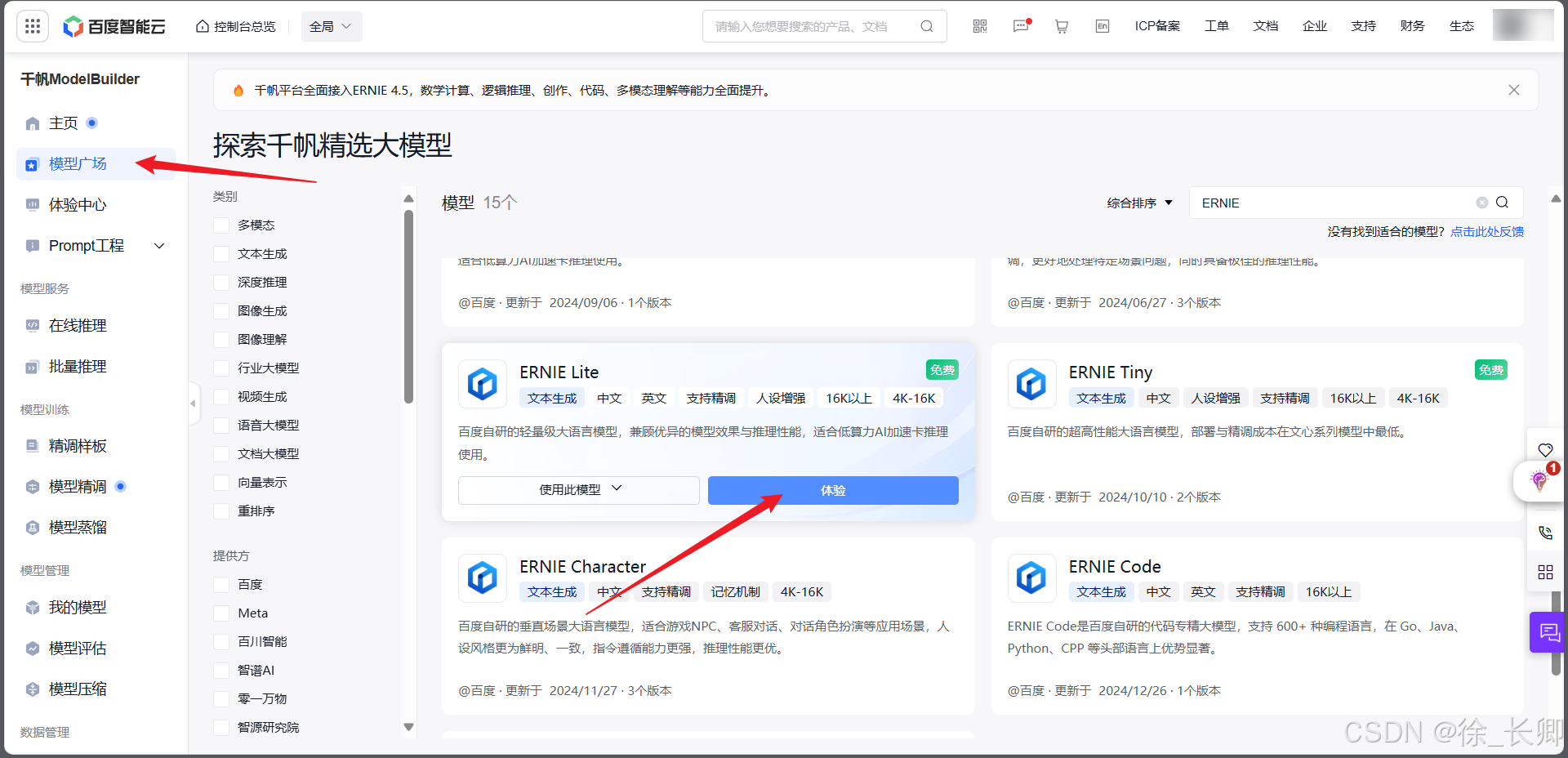
Task: Click the heart favorite floating icon
Action: pos(1545,449)
